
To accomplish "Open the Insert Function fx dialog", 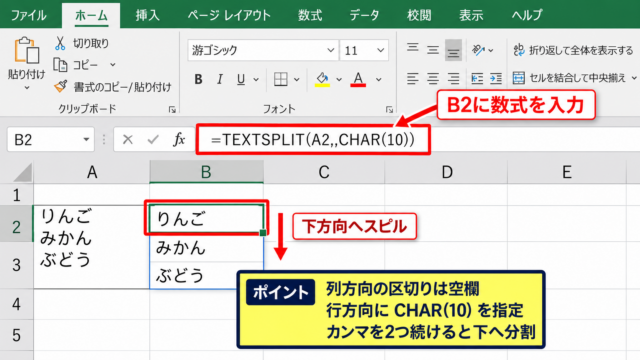I will (179, 140).
